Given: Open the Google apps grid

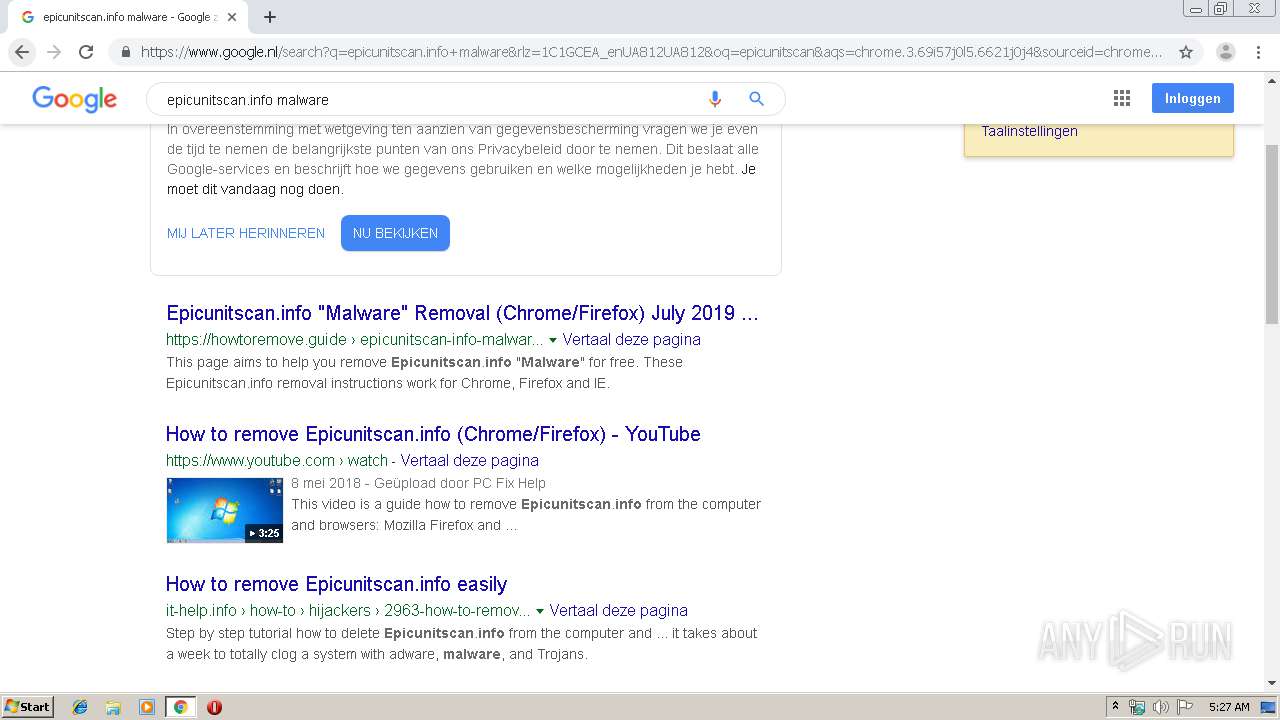Looking at the screenshot, I should click(x=1122, y=98).
